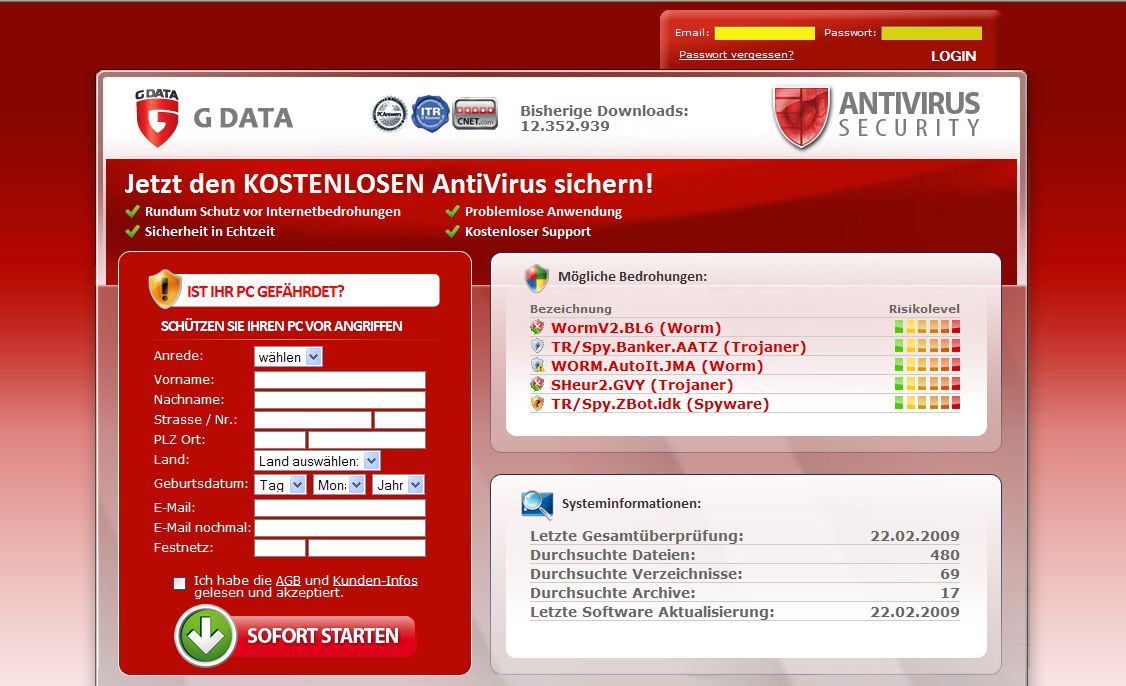Click the Bezeichnung column header
This screenshot has height=686, width=1126.
click(571, 309)
